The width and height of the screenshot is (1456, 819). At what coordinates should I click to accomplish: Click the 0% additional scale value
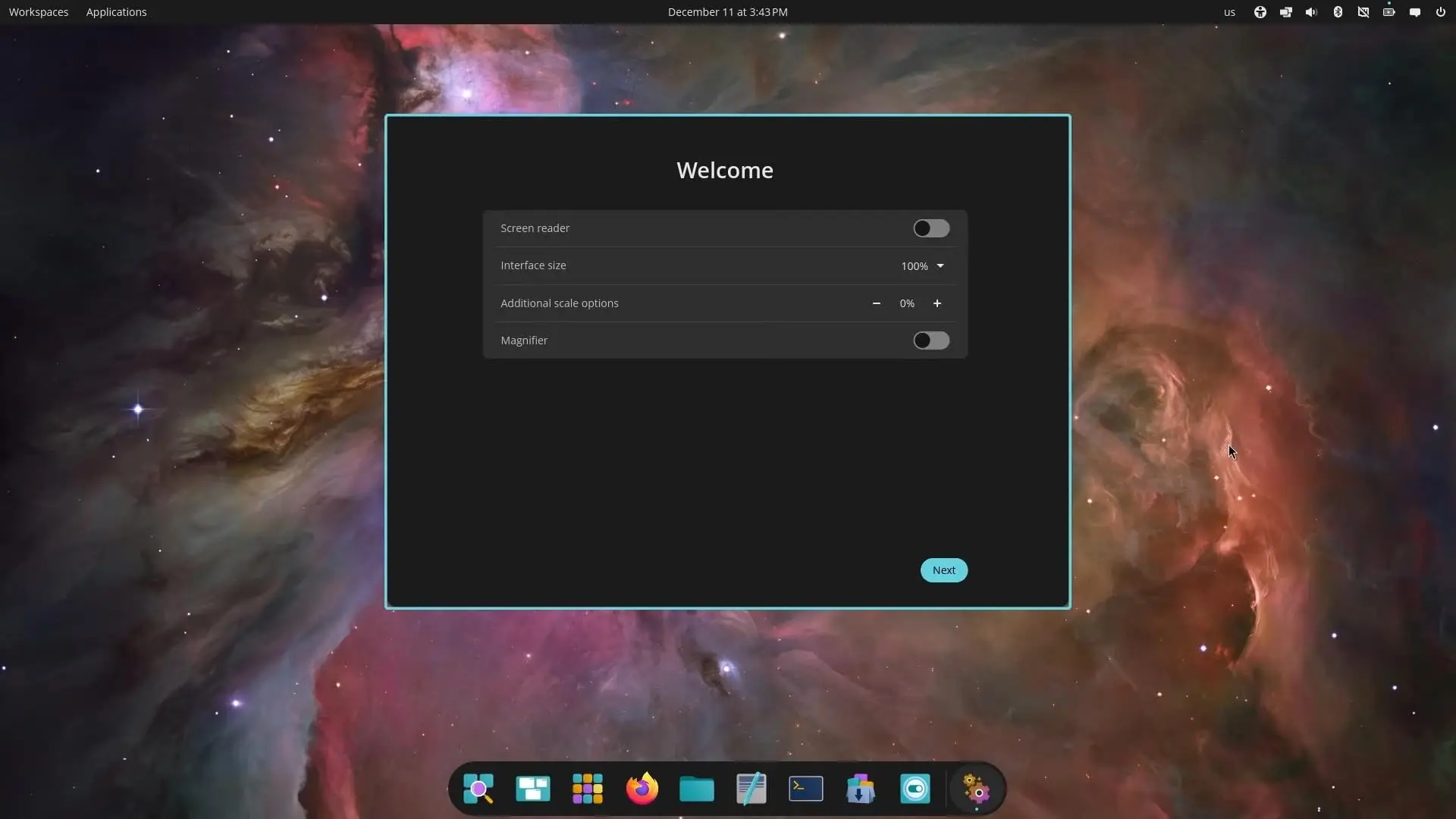coord(907,303)
